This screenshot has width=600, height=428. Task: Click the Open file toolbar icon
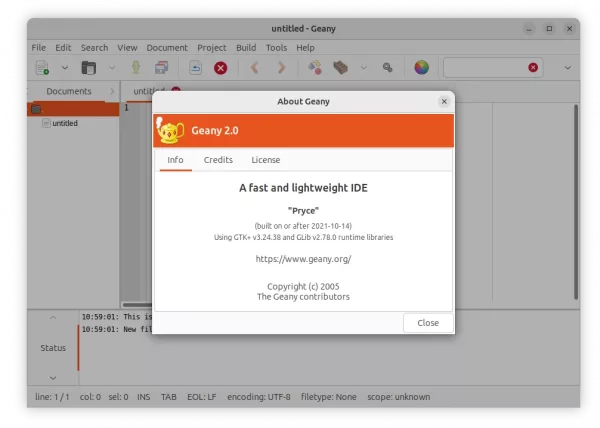tap(88, 68)
